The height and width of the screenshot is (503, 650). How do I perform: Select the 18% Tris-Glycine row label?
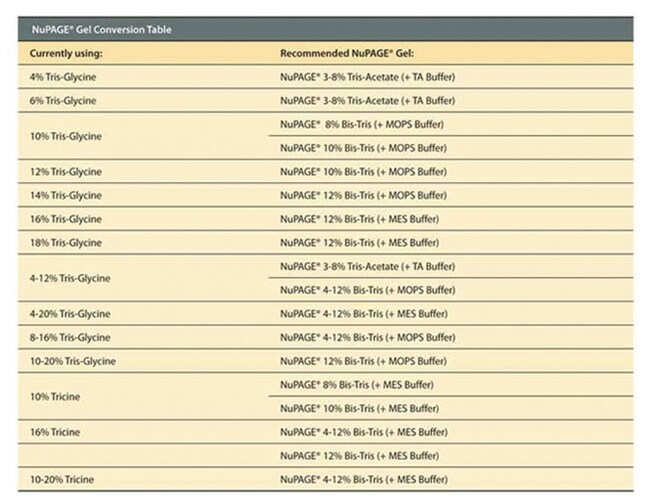[x=68, y=243]
